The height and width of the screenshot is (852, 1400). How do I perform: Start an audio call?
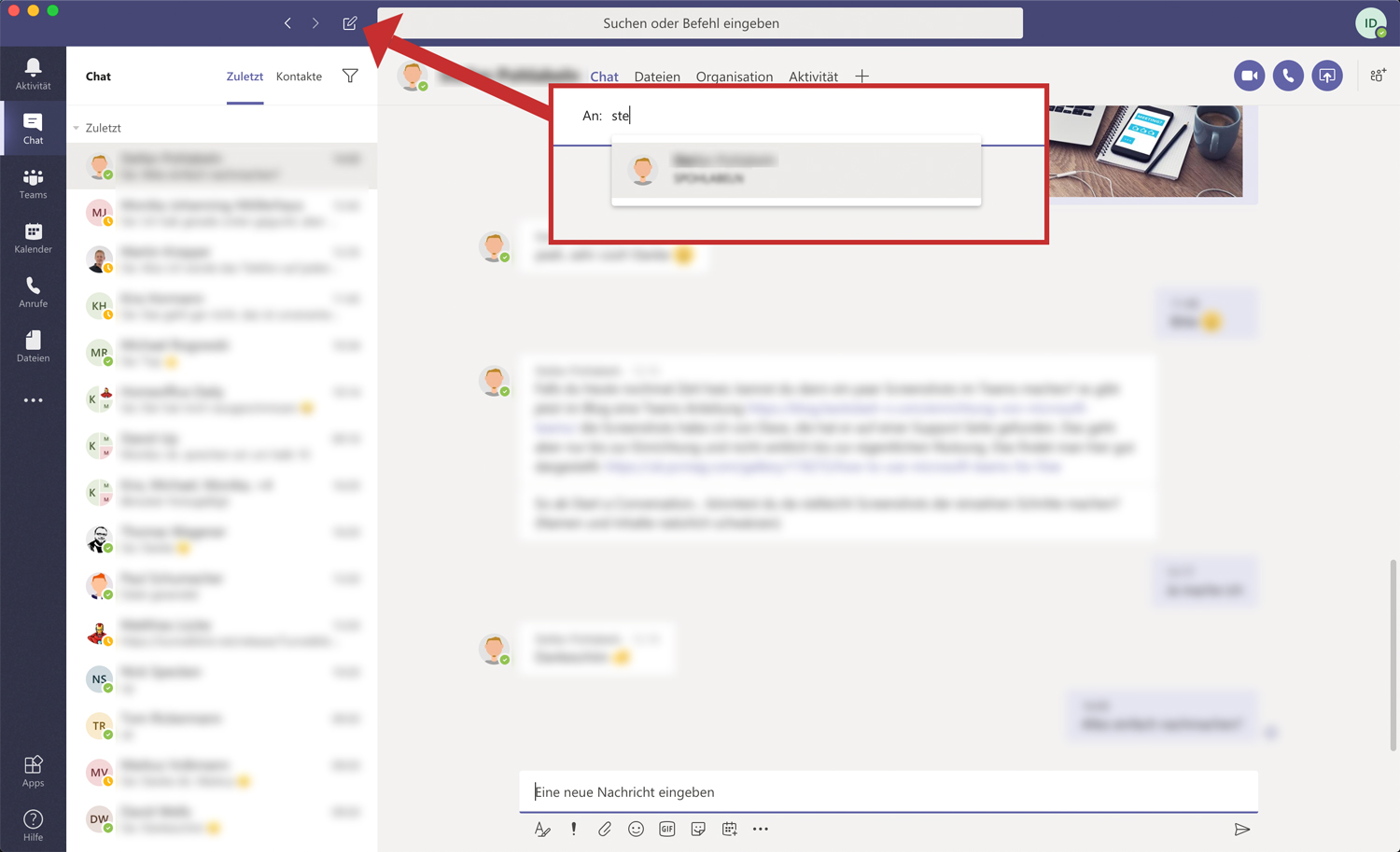pyautogui.click(x=1288, y=76)
